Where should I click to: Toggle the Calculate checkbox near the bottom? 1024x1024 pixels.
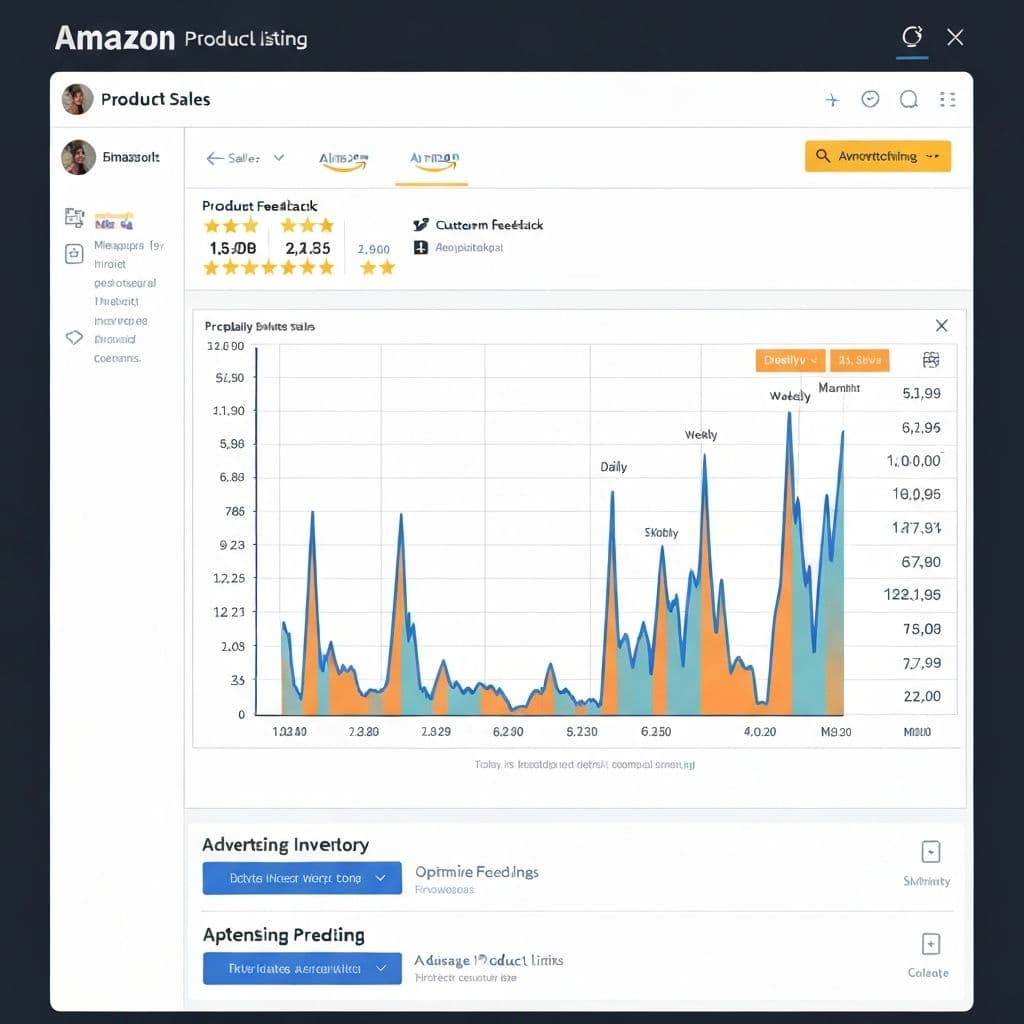click(x=929, y=943)
